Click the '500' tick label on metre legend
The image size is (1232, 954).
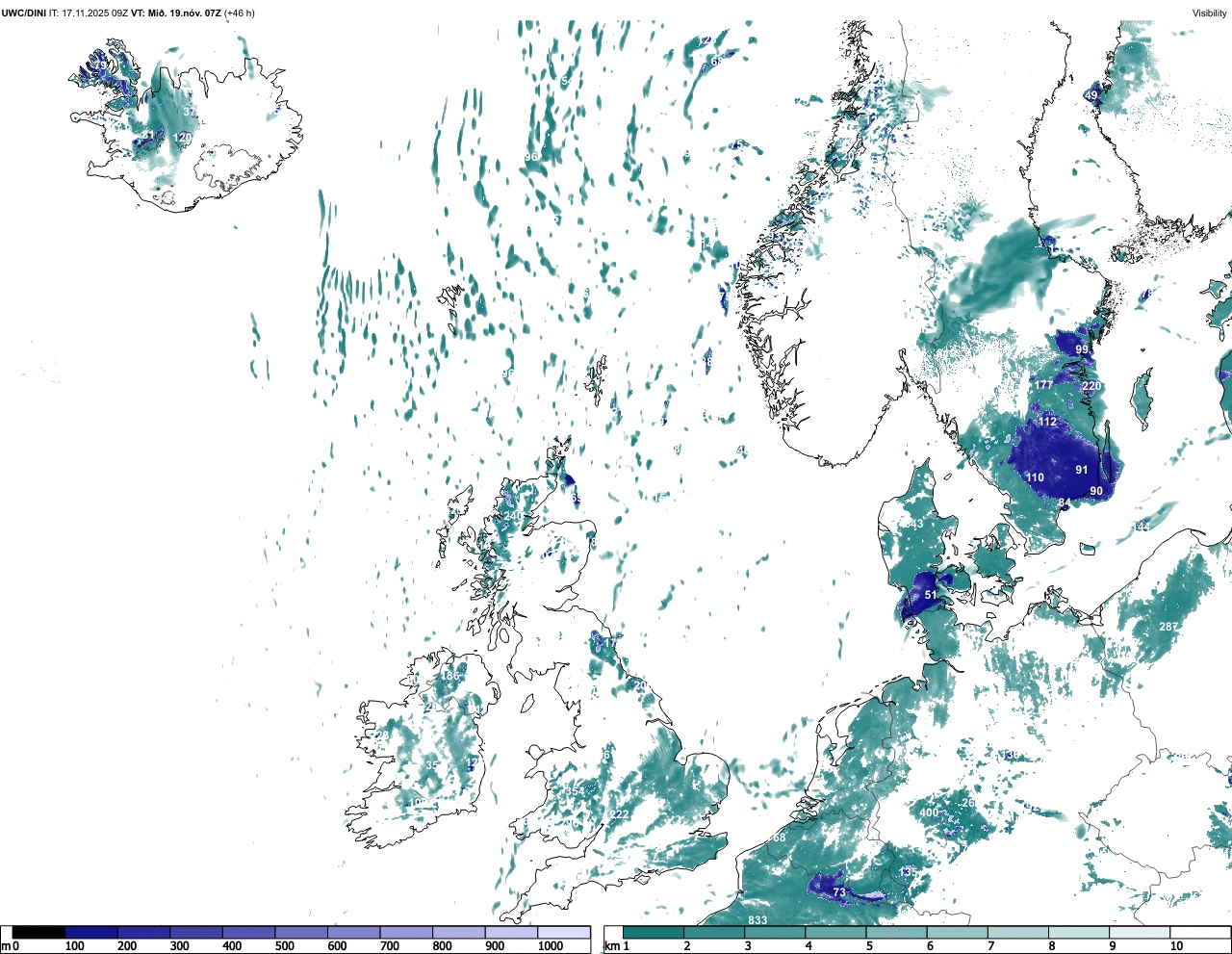pyautogui.click(x=284, y=946)
